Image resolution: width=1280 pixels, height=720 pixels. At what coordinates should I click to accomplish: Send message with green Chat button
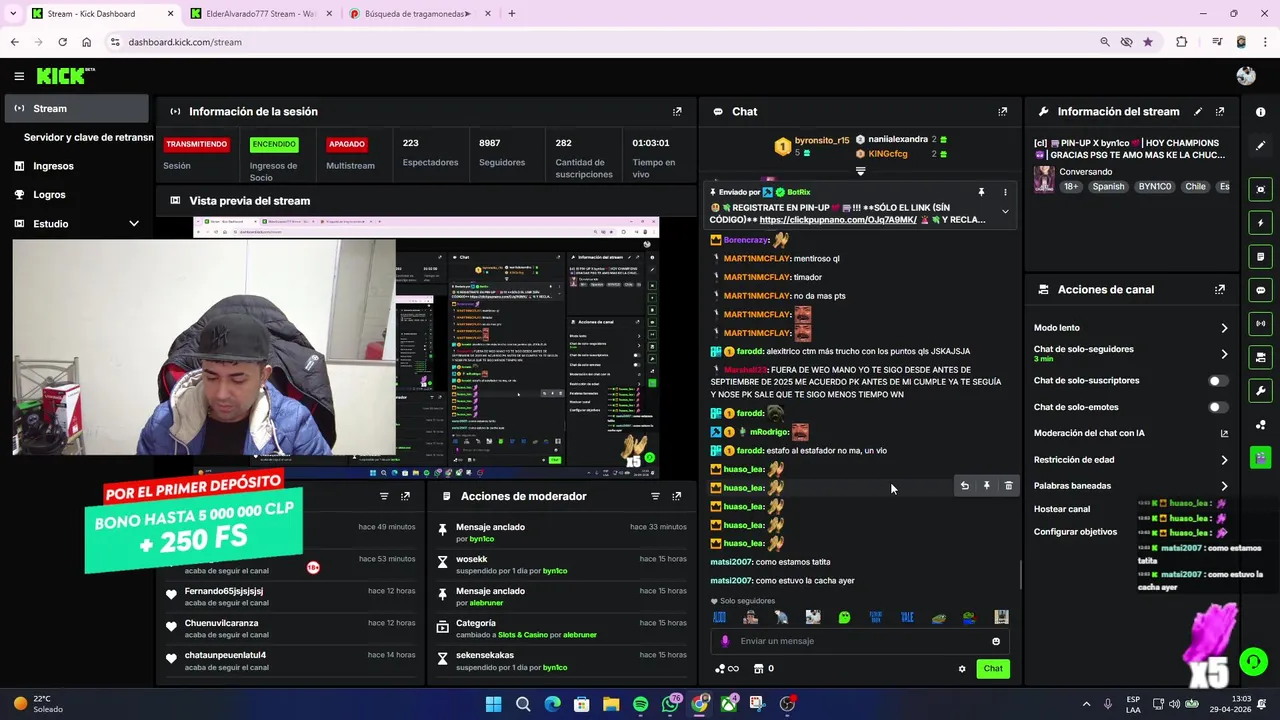993,669
